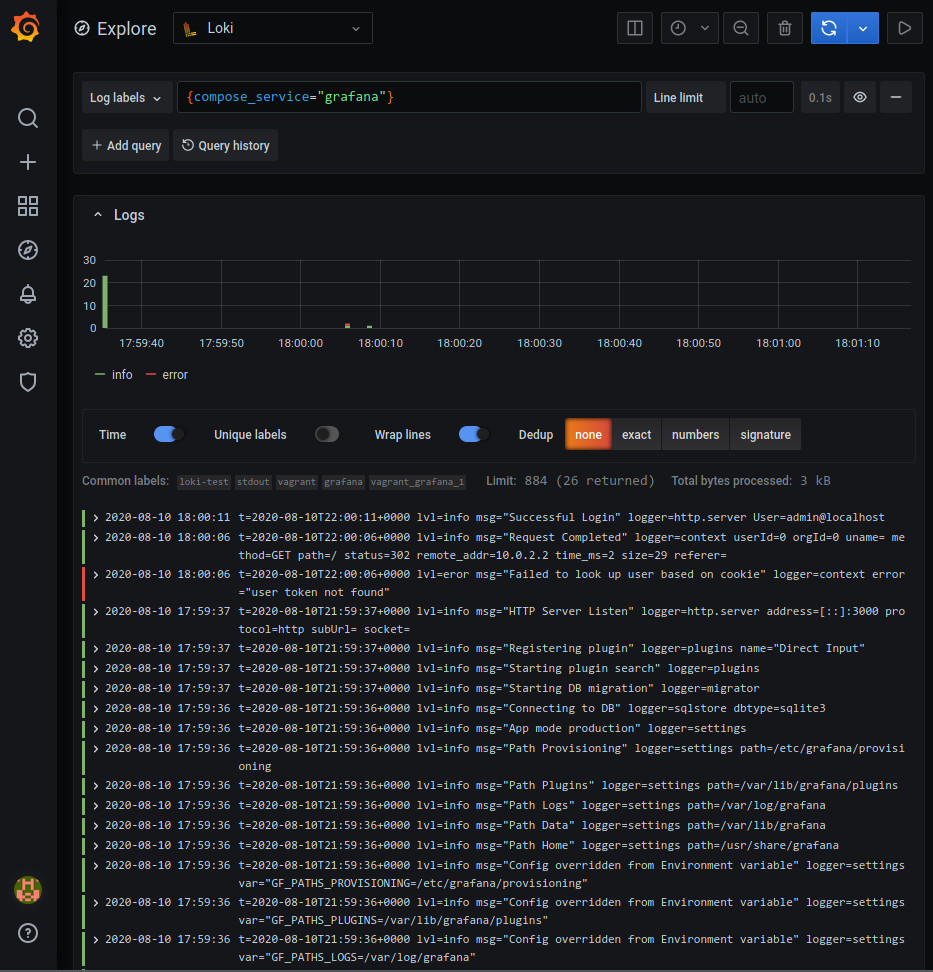Expand the Starting DB migration log row
The image size is (933, 972).
click(x=96, y=689)
